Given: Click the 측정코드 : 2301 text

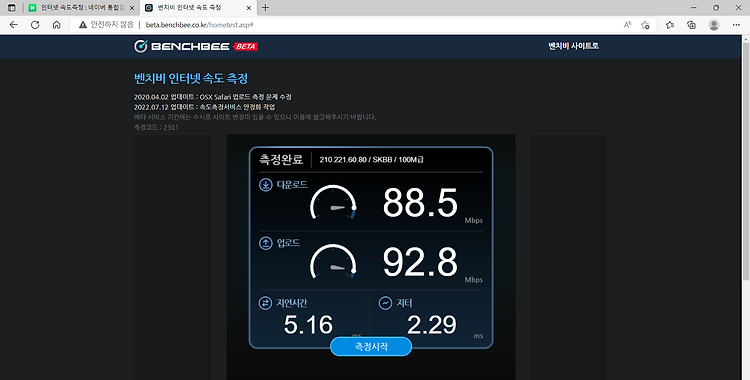Looking at the screenshot, I should [x=156, y=127].
